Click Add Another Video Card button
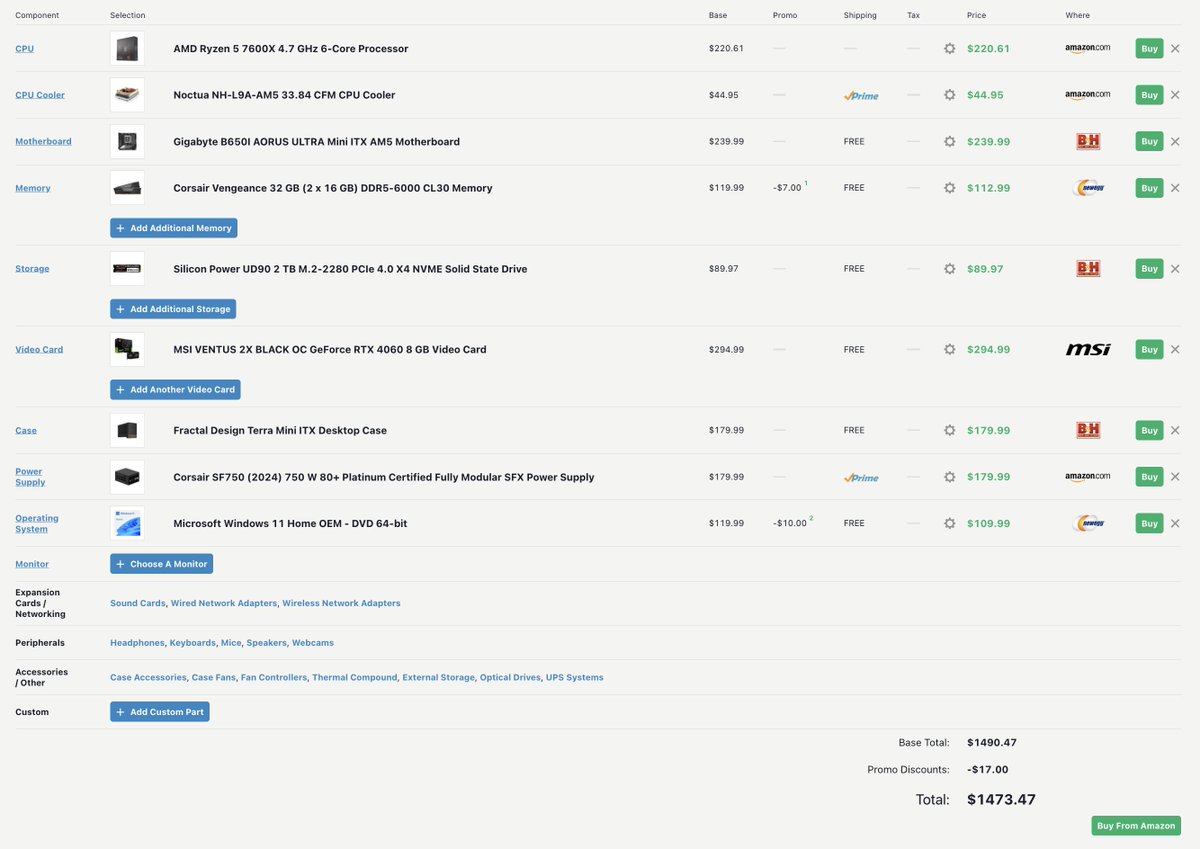 click(175, 390)
